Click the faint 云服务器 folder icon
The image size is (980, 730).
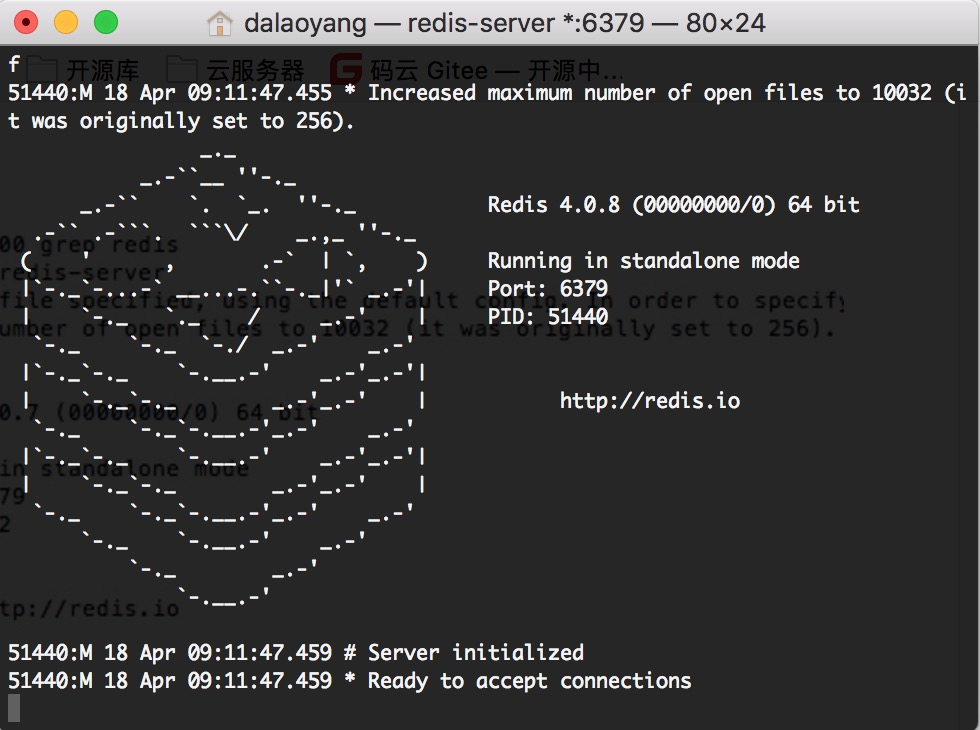(181, 69)
